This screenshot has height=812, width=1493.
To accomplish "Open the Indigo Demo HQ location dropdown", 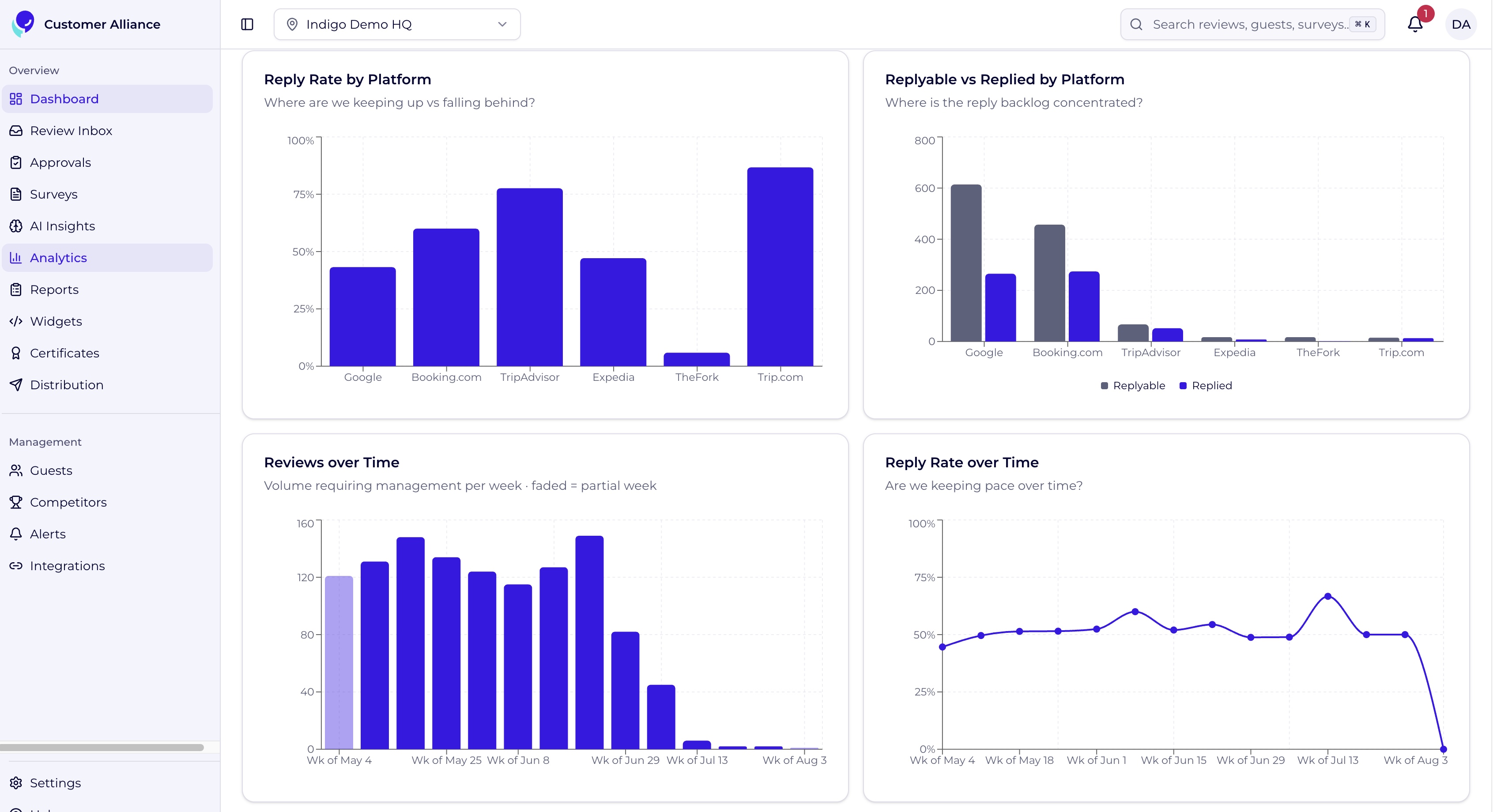I will (397, 24).
